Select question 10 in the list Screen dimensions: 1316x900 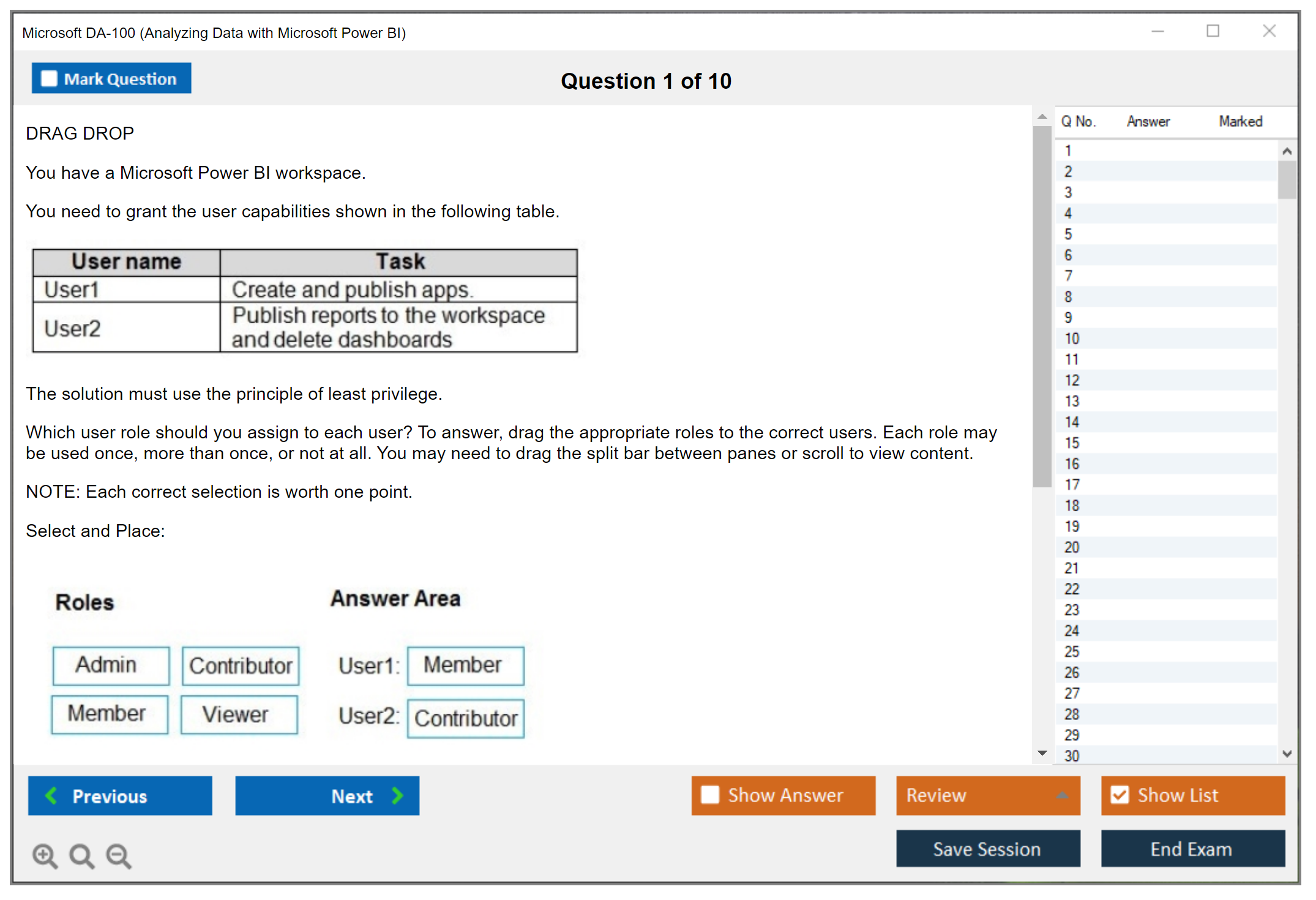pos(1072,339)
